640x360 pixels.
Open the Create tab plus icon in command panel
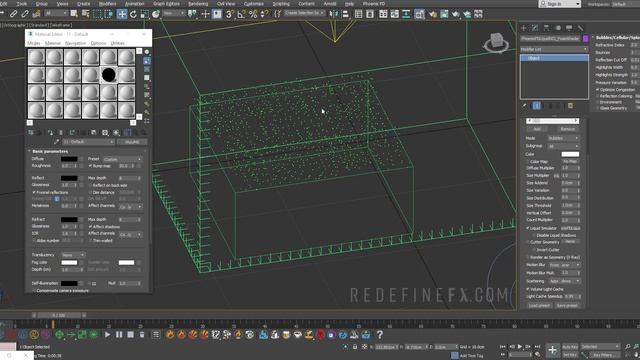tap(524, 28)
